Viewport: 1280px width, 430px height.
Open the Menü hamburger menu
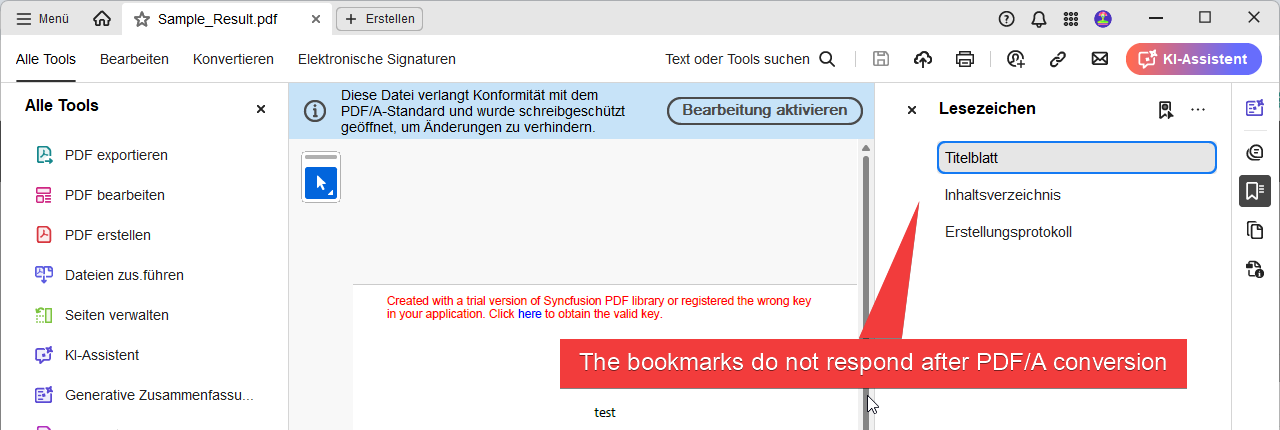click(x=43, y=19)
